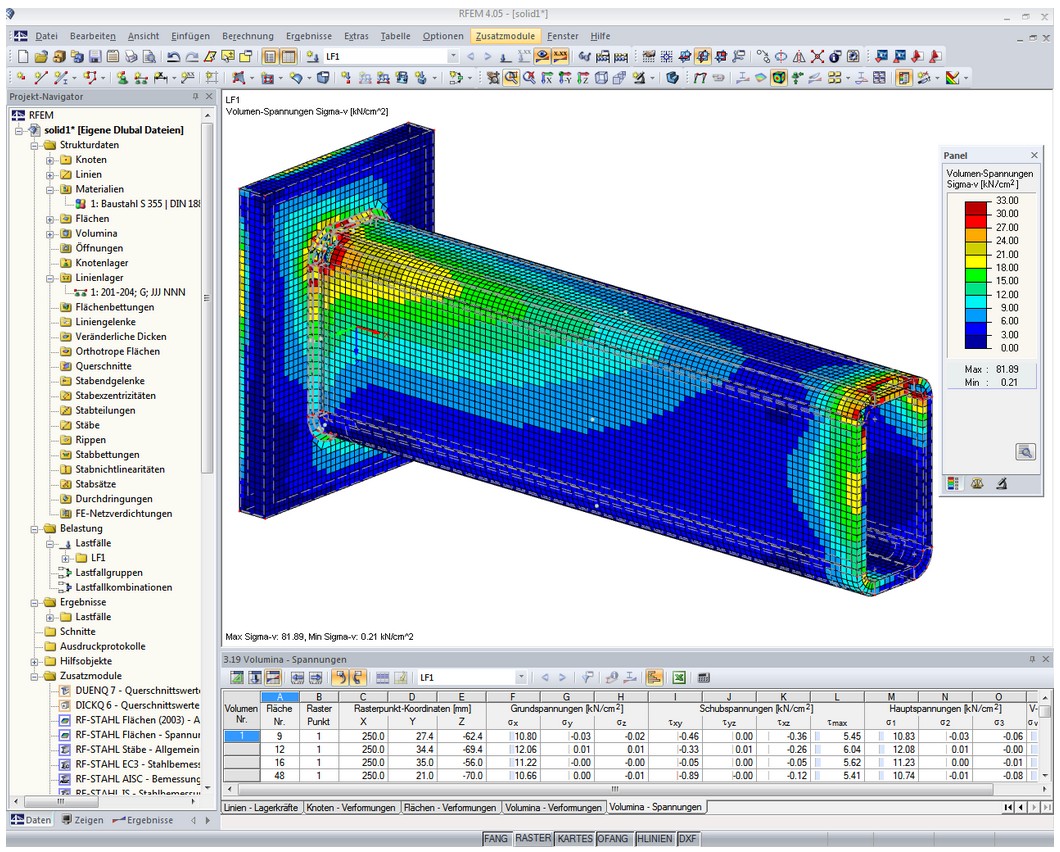The image size is (1060, 852).
Task: Toggle OFANG object snap in status bar
Action: [x=613, y=839]
